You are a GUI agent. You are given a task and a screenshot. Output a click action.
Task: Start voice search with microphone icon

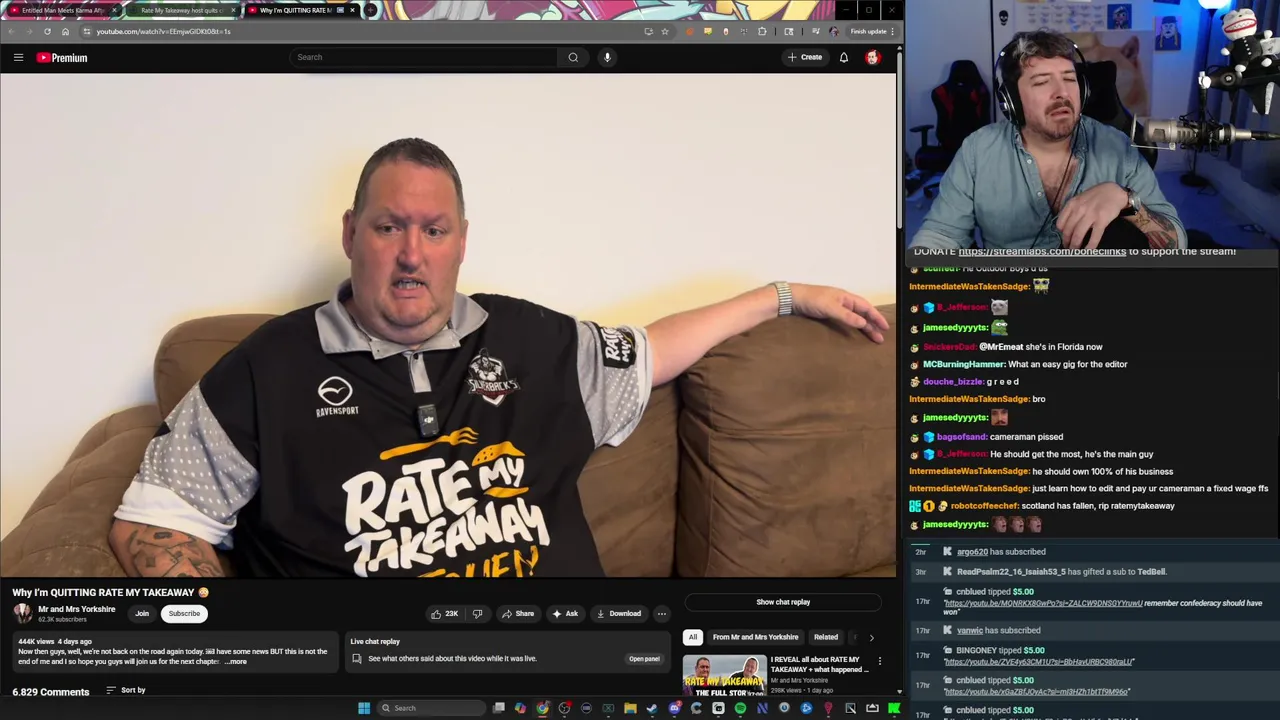click(607, 57)
